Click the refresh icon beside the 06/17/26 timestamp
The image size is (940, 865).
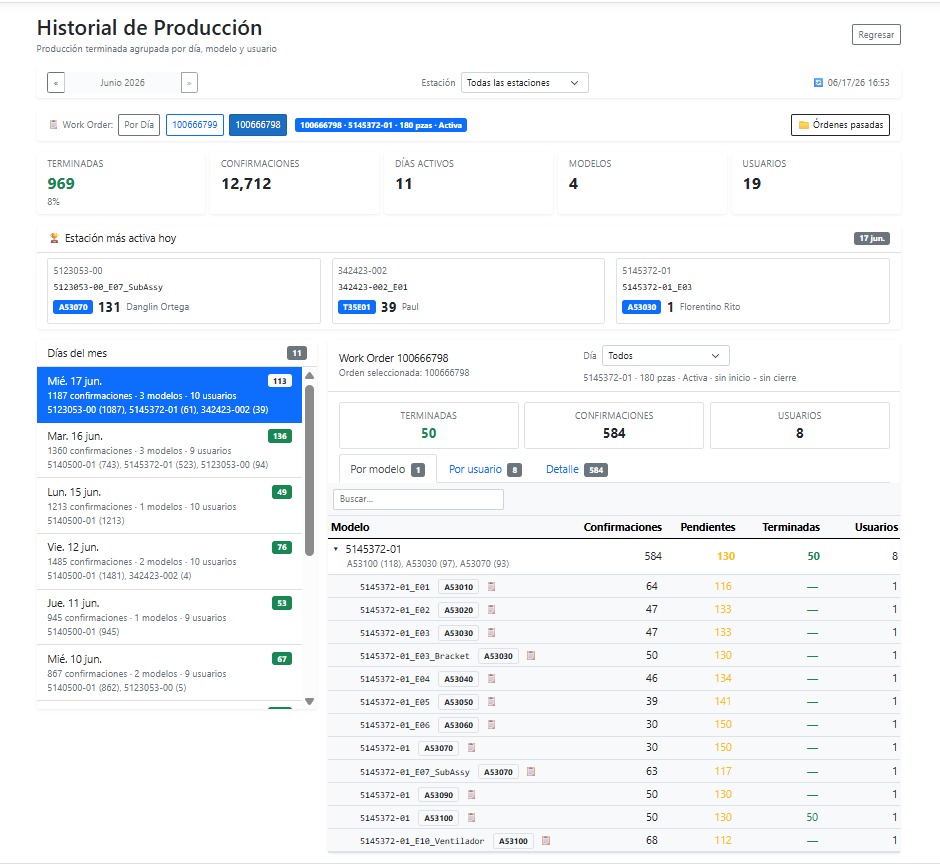coord(818,83)
